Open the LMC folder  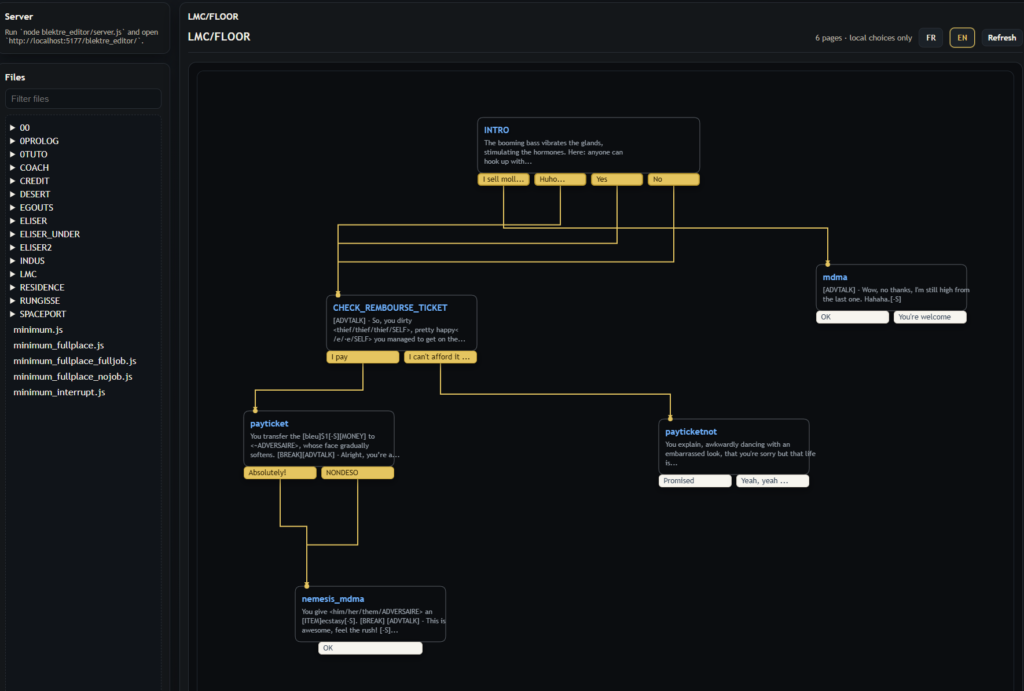29,274
